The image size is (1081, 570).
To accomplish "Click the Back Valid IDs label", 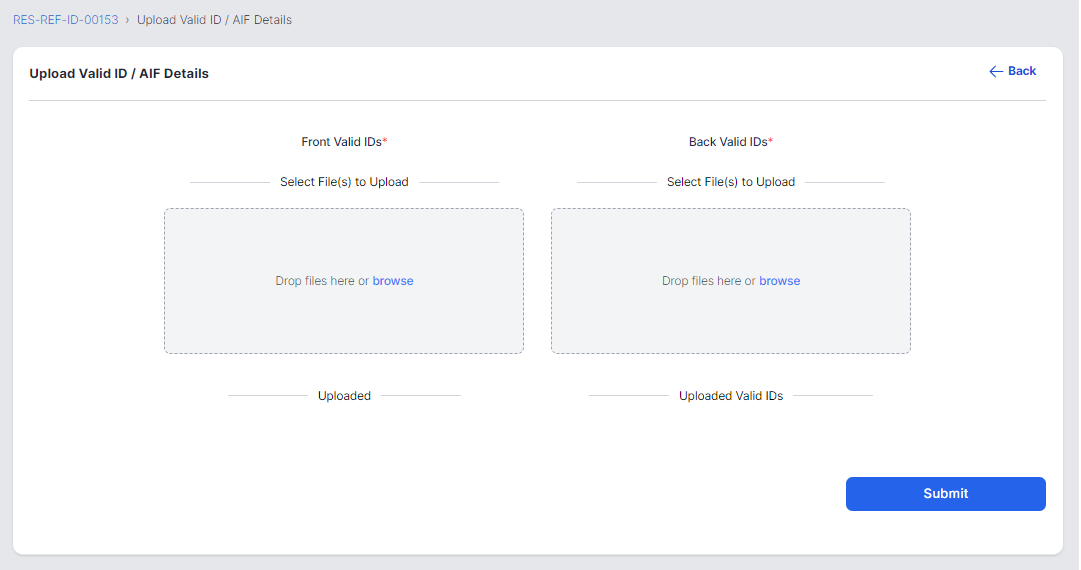I will [728, 142].
